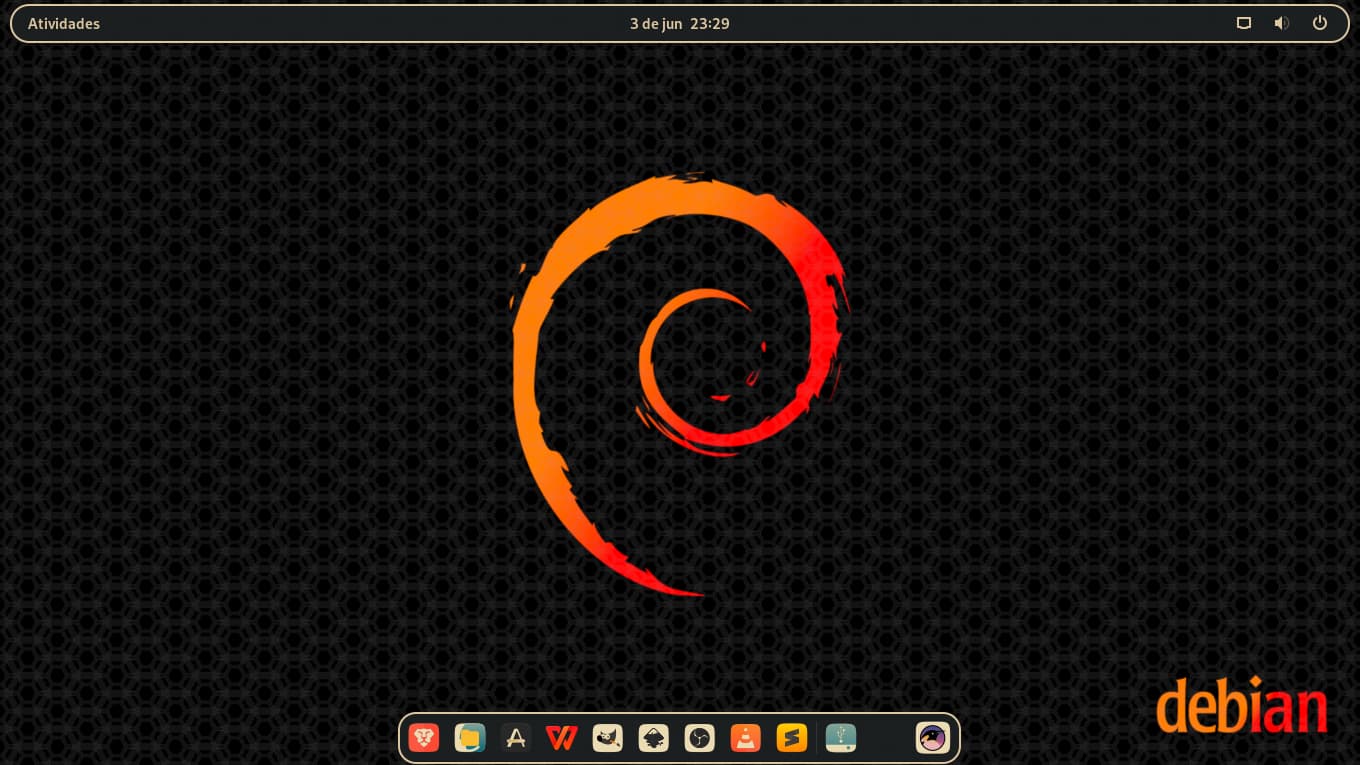Open the Atividades overview
The image size is (1360, 765).
click(x=64, y=24)
